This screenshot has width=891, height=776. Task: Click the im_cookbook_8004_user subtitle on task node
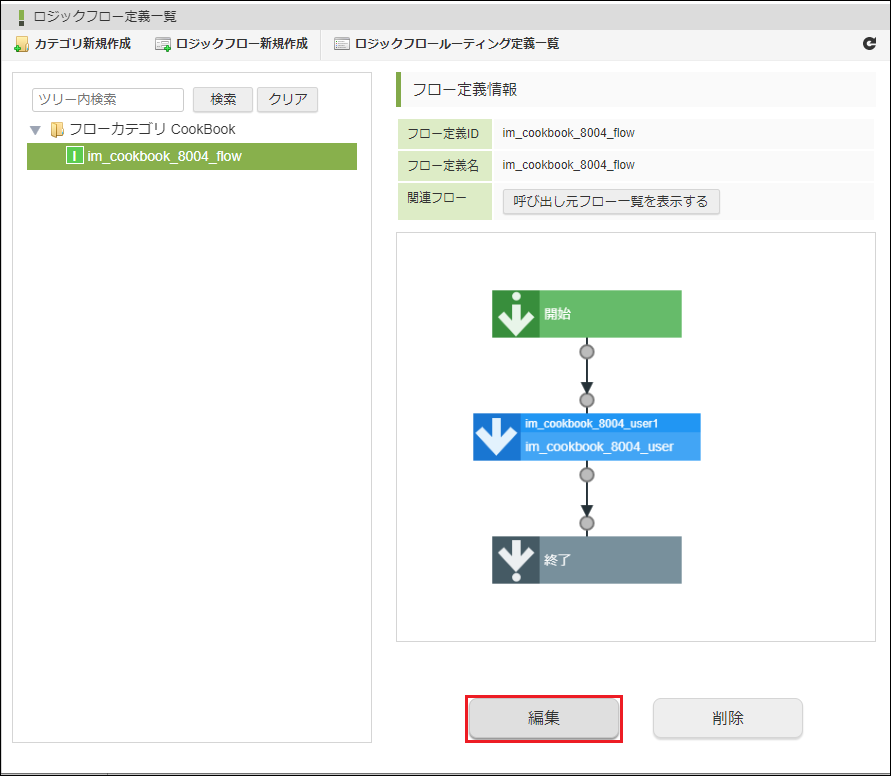click(599, 447)
